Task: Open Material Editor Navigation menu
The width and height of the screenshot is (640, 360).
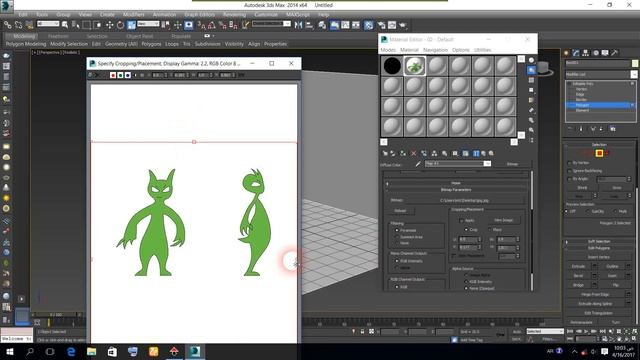Action: click(x=436, y=50)
